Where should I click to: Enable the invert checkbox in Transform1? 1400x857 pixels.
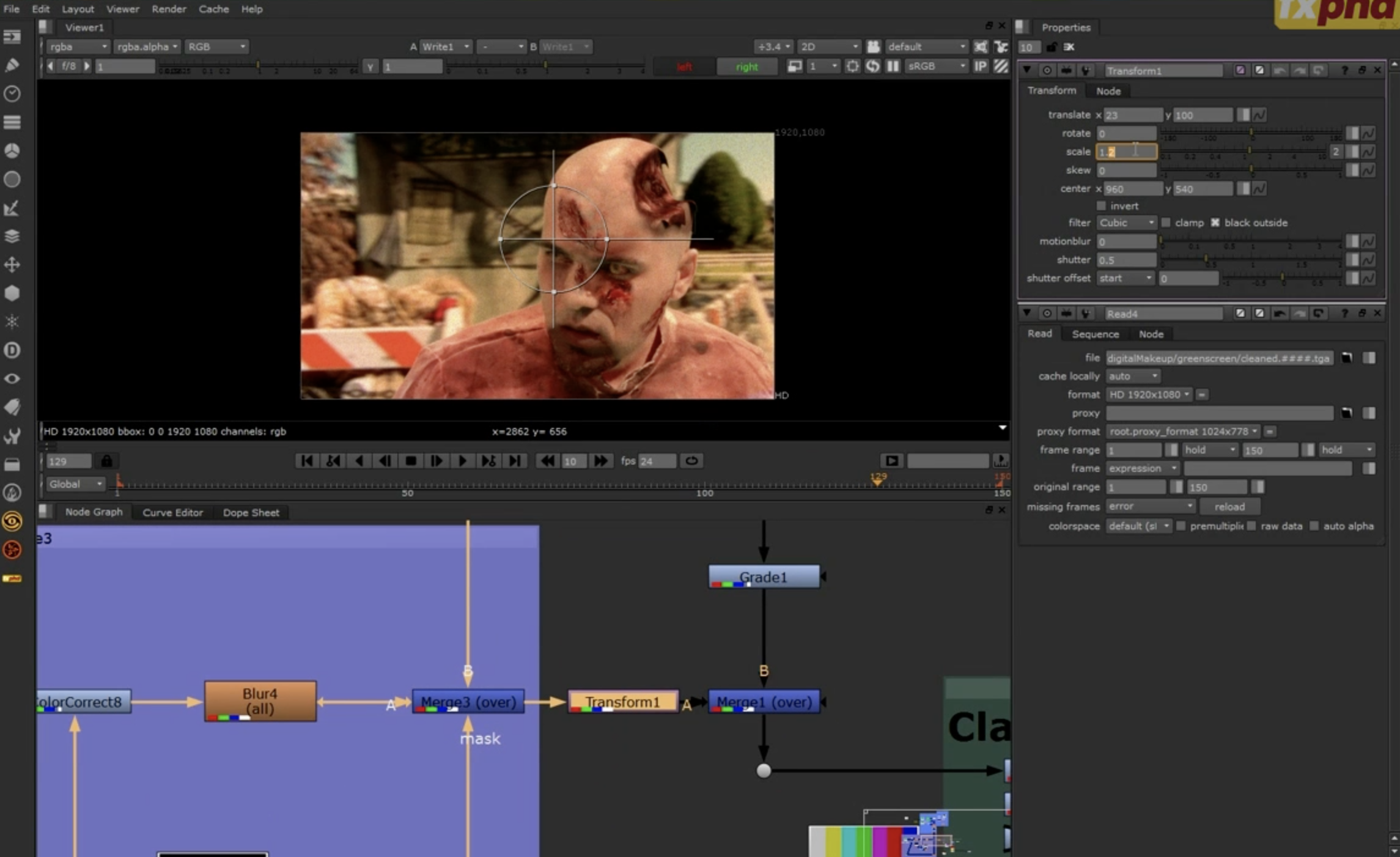[x=1101, y=206]
